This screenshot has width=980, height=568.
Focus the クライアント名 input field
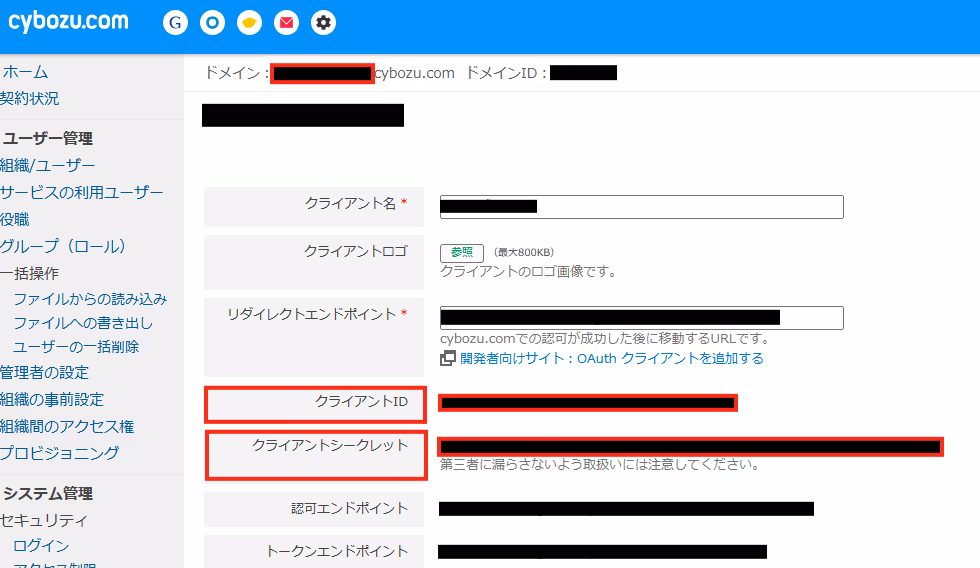pyautogui.click(x=642, y=207)
